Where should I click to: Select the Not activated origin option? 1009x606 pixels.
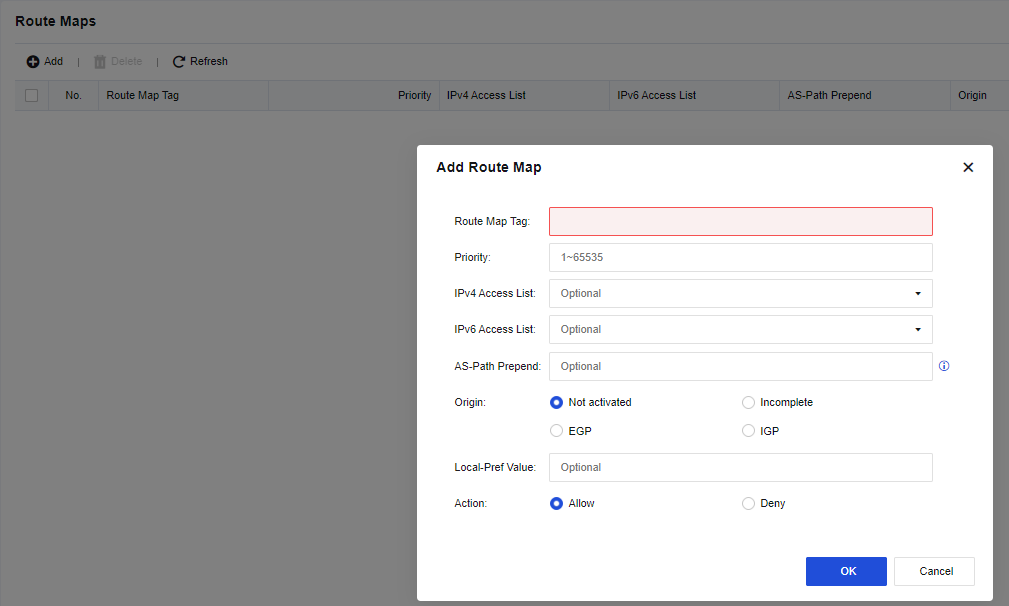(557, 402)
